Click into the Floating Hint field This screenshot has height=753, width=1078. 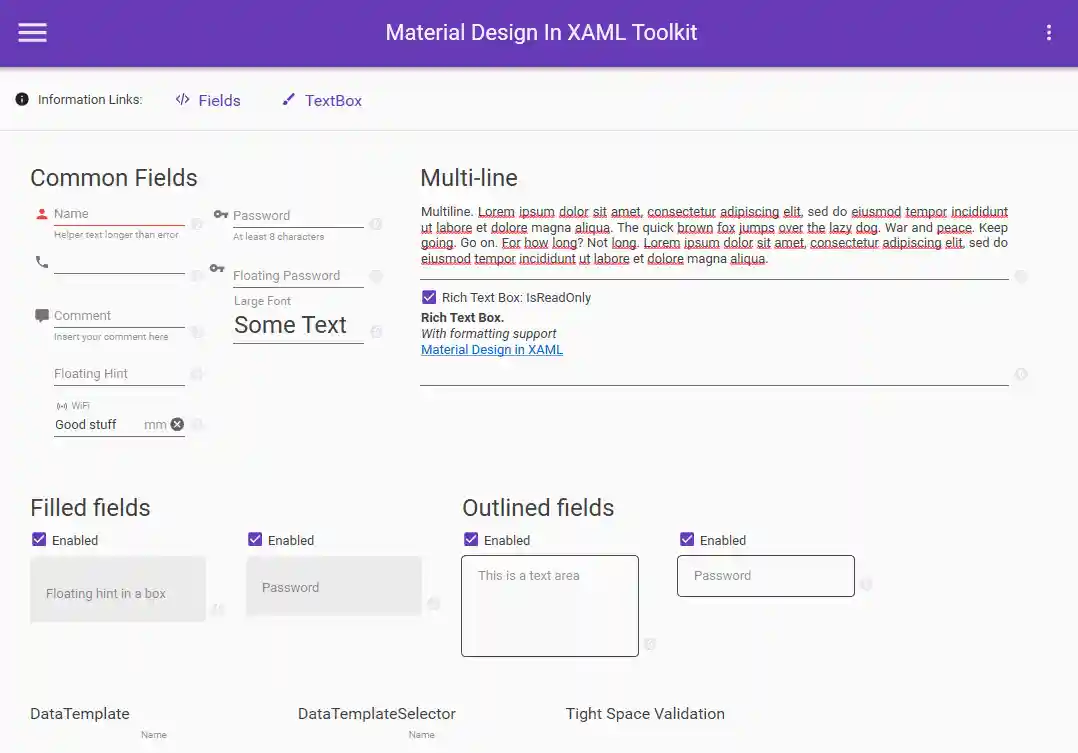(118, 374)
